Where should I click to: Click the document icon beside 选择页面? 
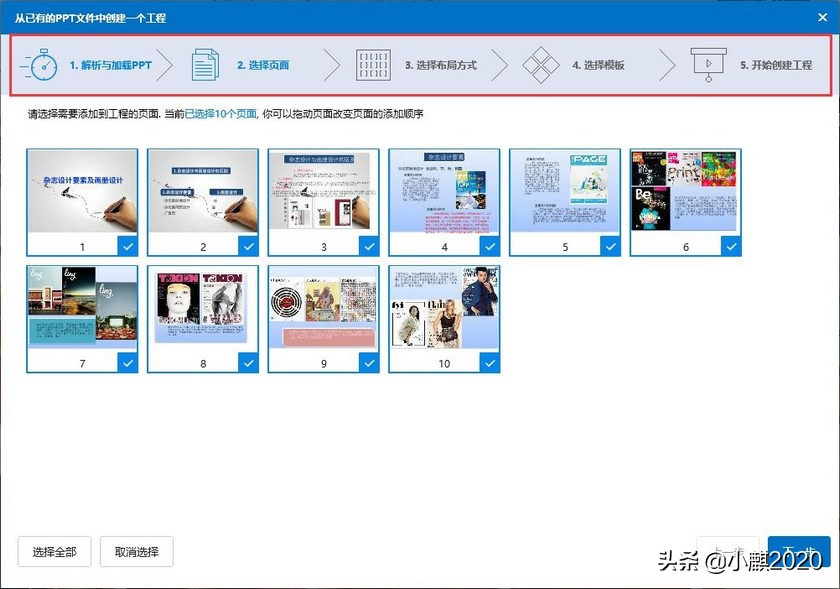click(203, 64)
